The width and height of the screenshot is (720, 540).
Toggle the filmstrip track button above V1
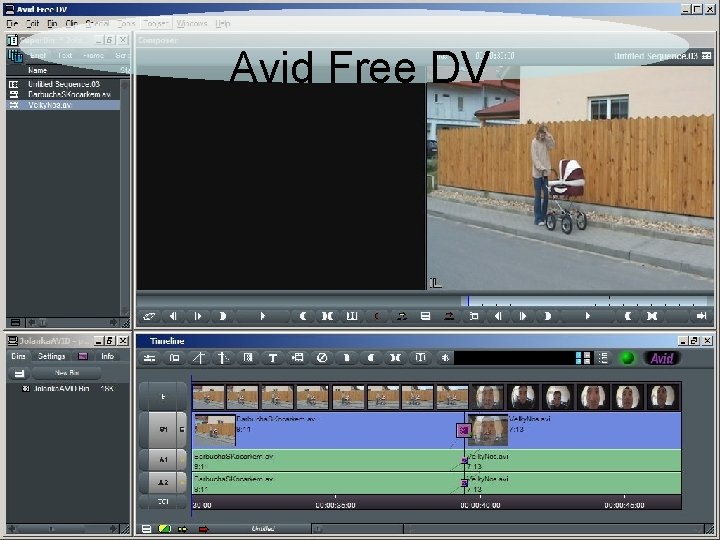click(163, 397)
